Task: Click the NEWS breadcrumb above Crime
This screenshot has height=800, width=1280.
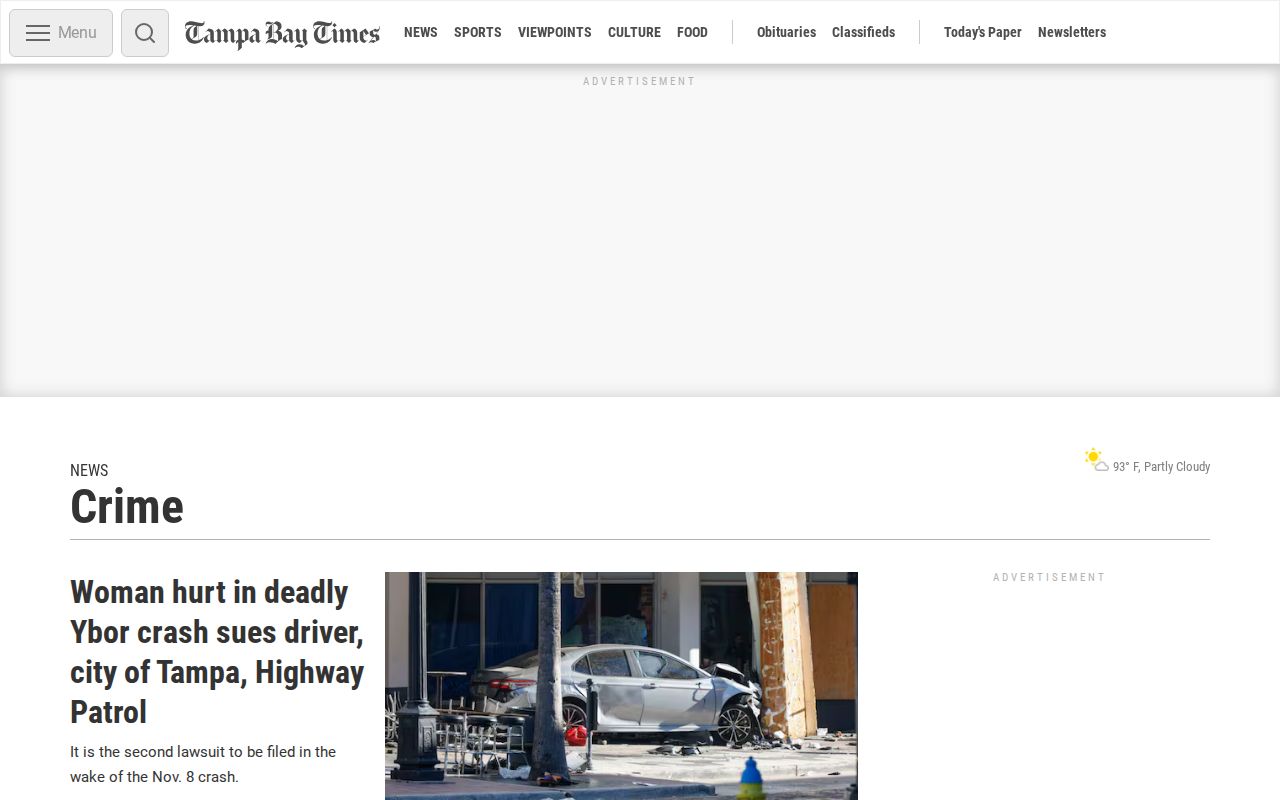Action: click(89, 470)
